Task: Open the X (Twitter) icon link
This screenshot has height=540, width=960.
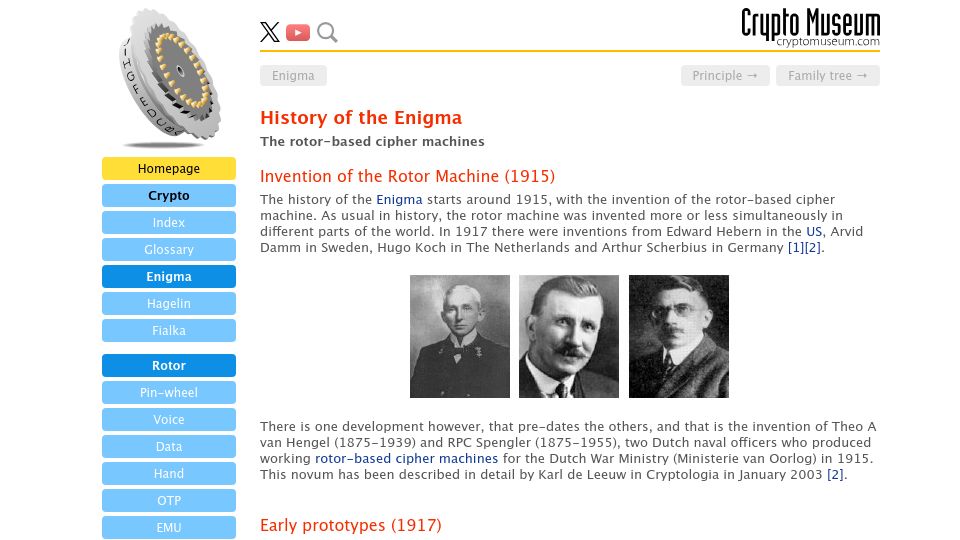Action: click(269, 32)
